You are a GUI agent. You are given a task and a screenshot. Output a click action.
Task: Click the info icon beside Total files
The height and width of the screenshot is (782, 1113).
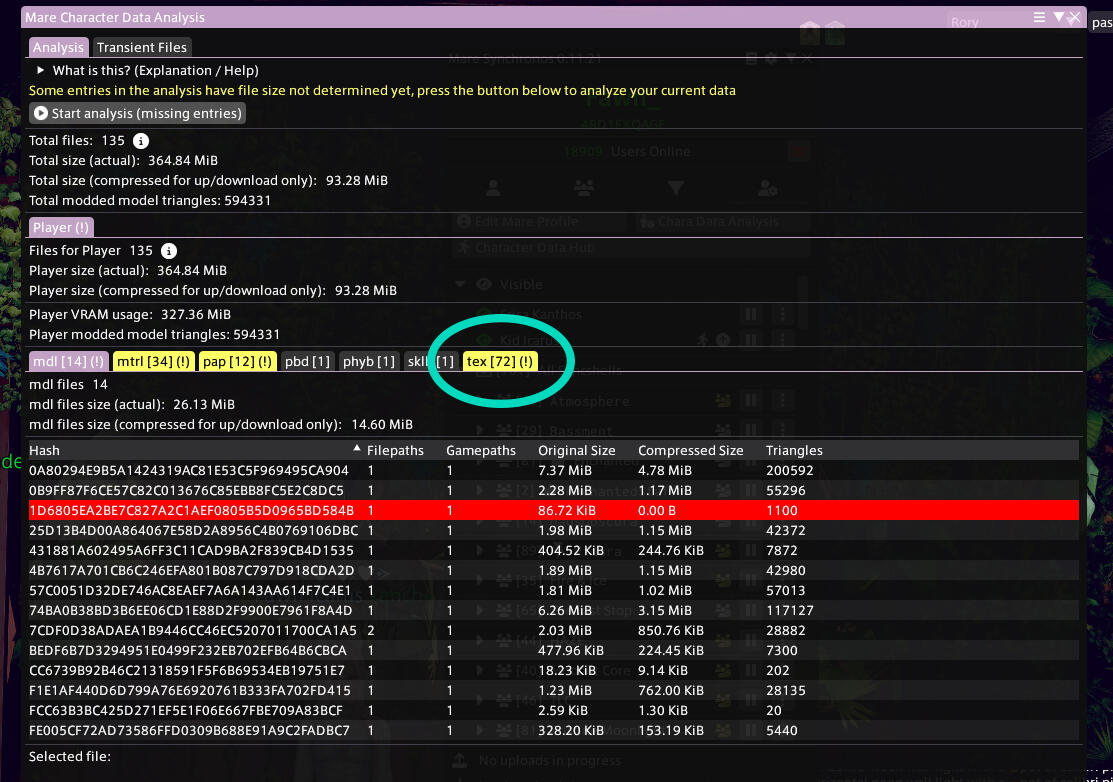click(x=142, y=141)
